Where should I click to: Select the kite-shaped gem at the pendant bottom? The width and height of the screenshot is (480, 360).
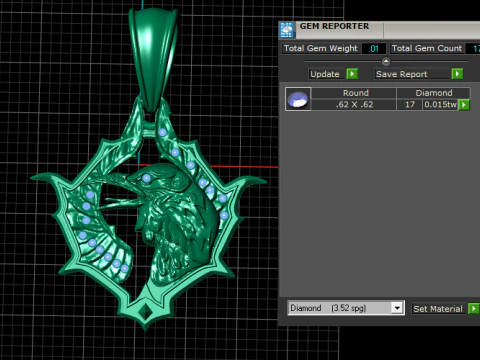click(x=145, y=312)
